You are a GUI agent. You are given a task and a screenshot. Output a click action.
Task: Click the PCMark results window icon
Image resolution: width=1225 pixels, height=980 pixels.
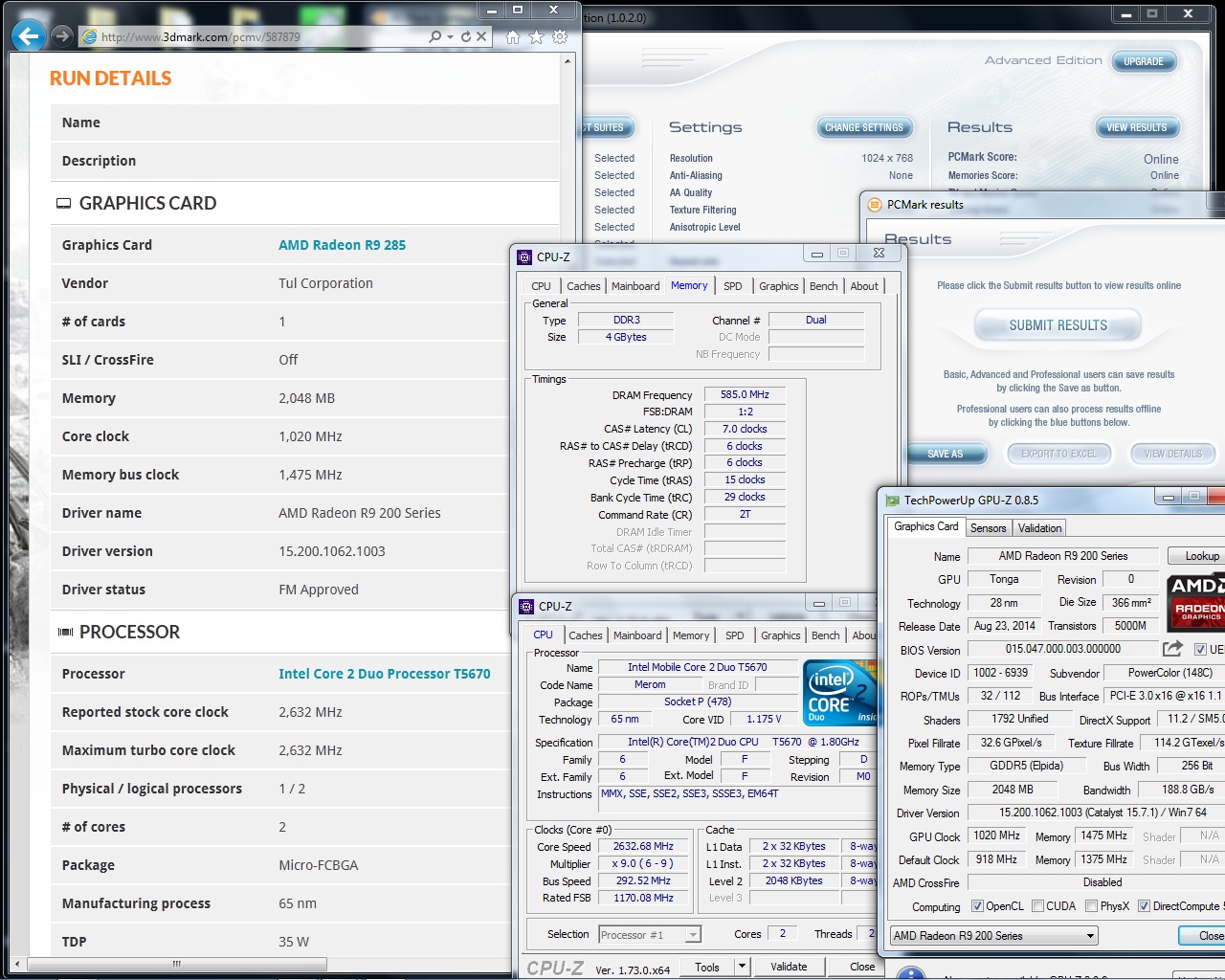point(874,204)
